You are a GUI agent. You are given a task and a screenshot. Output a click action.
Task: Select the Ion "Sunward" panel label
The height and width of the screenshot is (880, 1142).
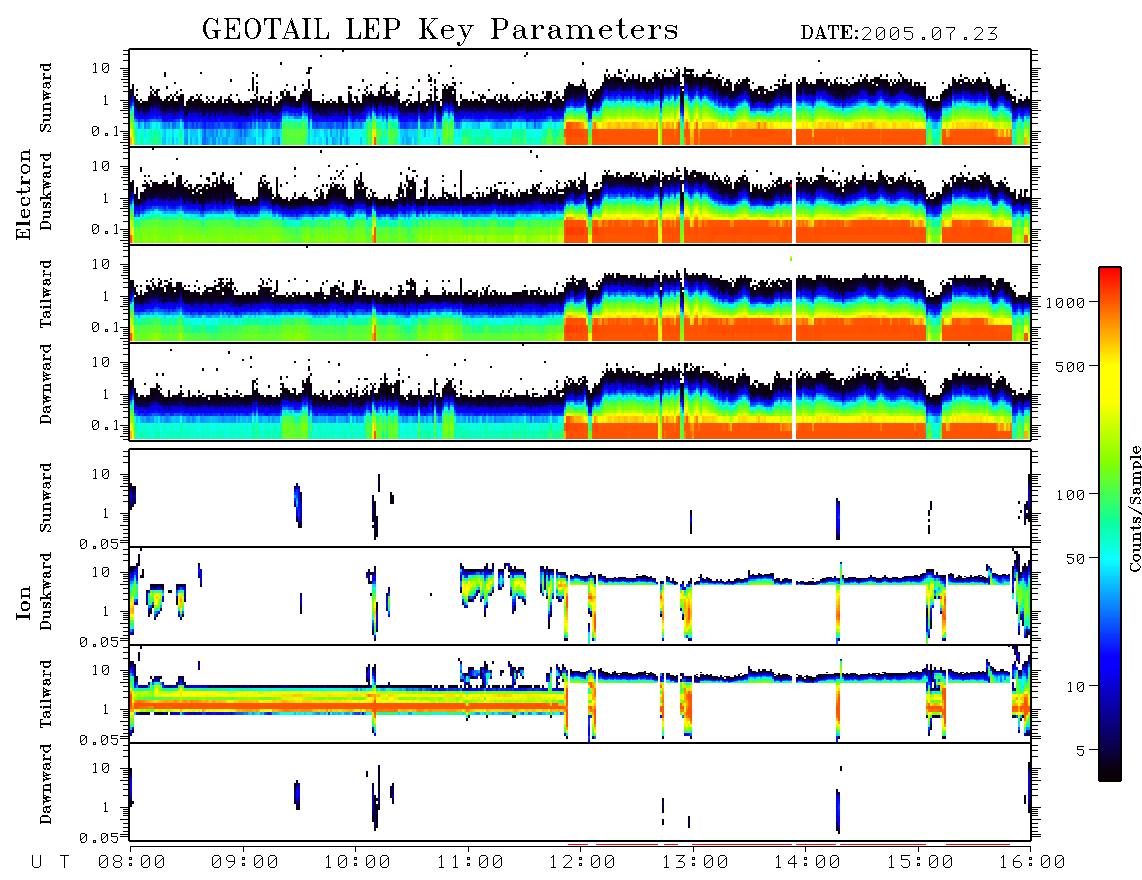46,498
